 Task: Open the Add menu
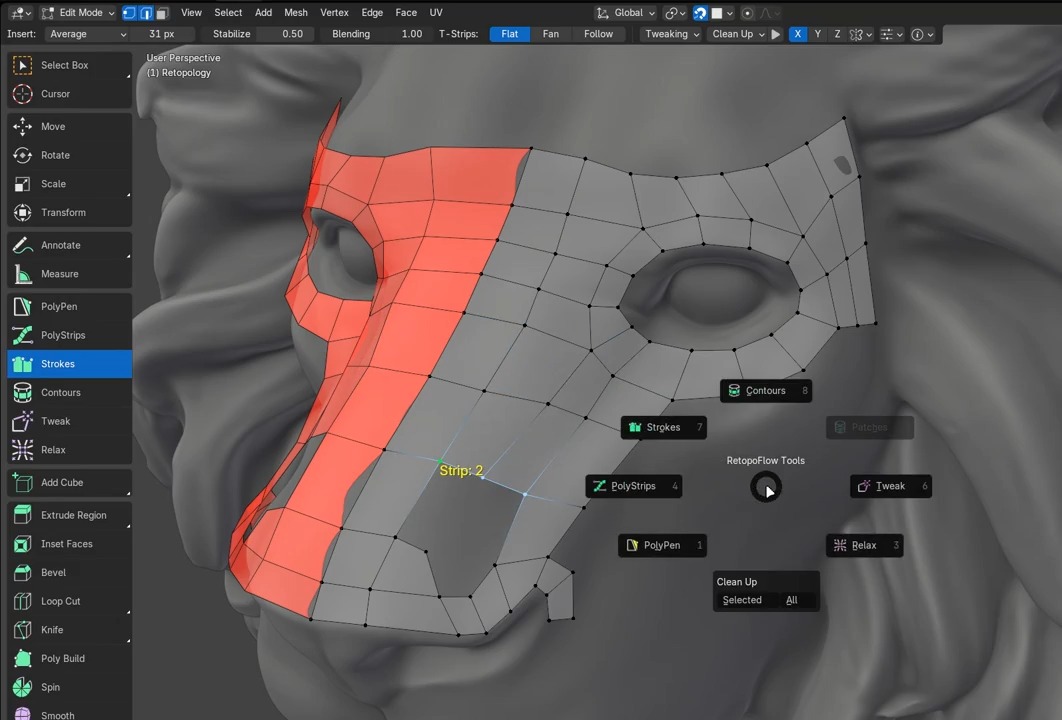[x=263, y=13]
